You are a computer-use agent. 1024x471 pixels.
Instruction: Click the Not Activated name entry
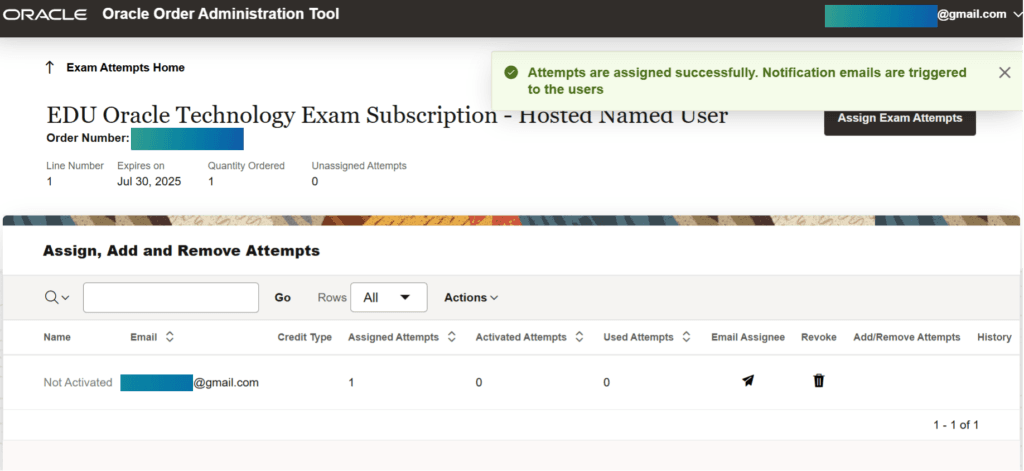78,382
